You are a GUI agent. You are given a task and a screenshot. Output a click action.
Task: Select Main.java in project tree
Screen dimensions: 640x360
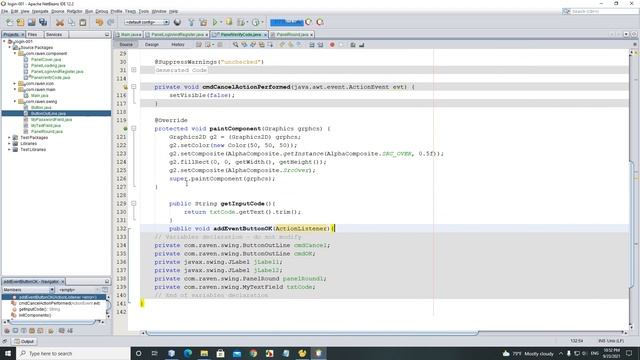click(x=39, y=96)
